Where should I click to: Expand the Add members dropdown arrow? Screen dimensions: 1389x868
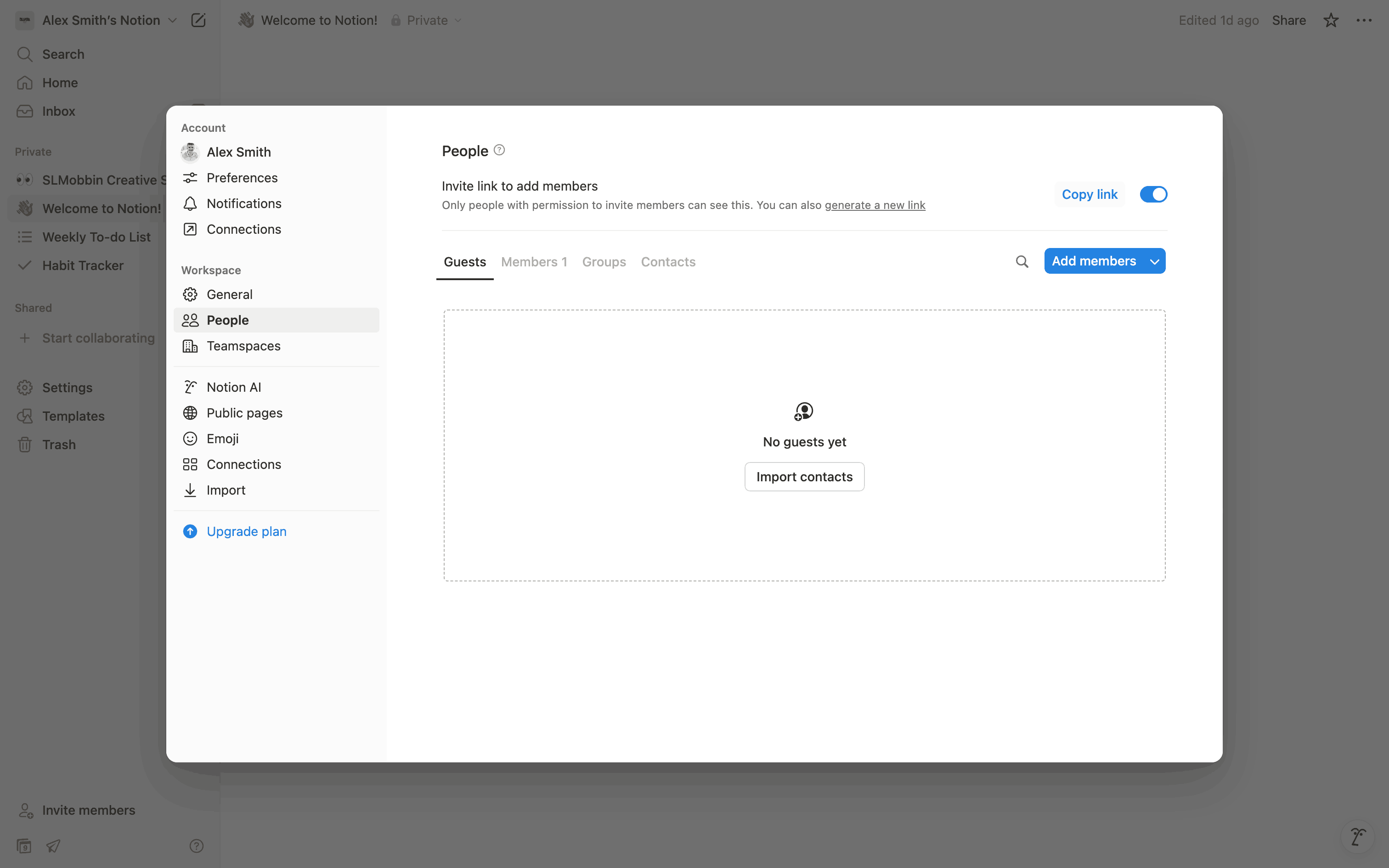1154,262
